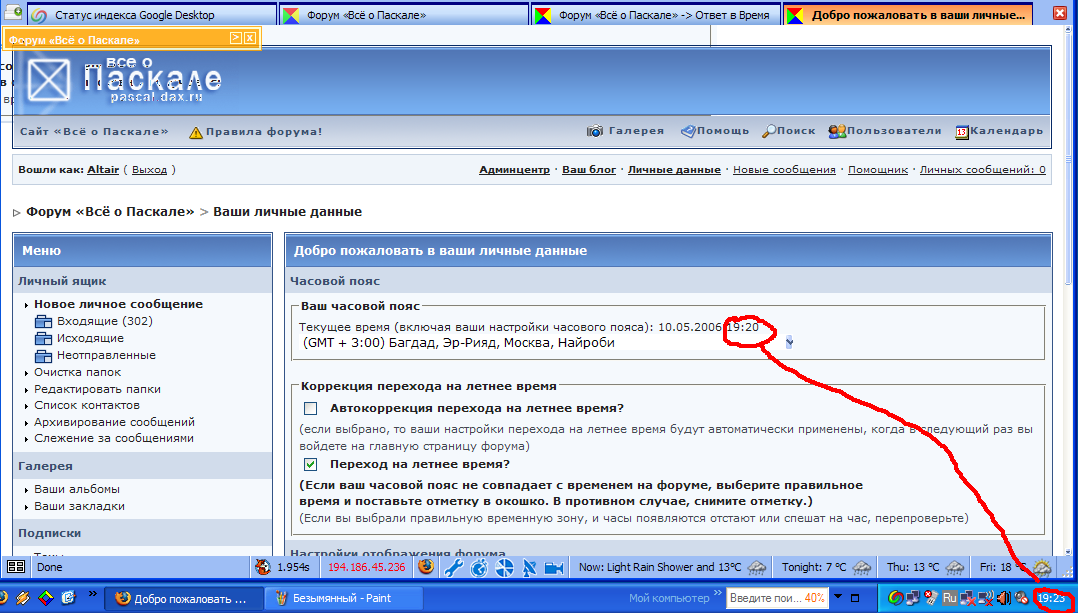Uncheck the Переход на летнее время checkbox

311,465
